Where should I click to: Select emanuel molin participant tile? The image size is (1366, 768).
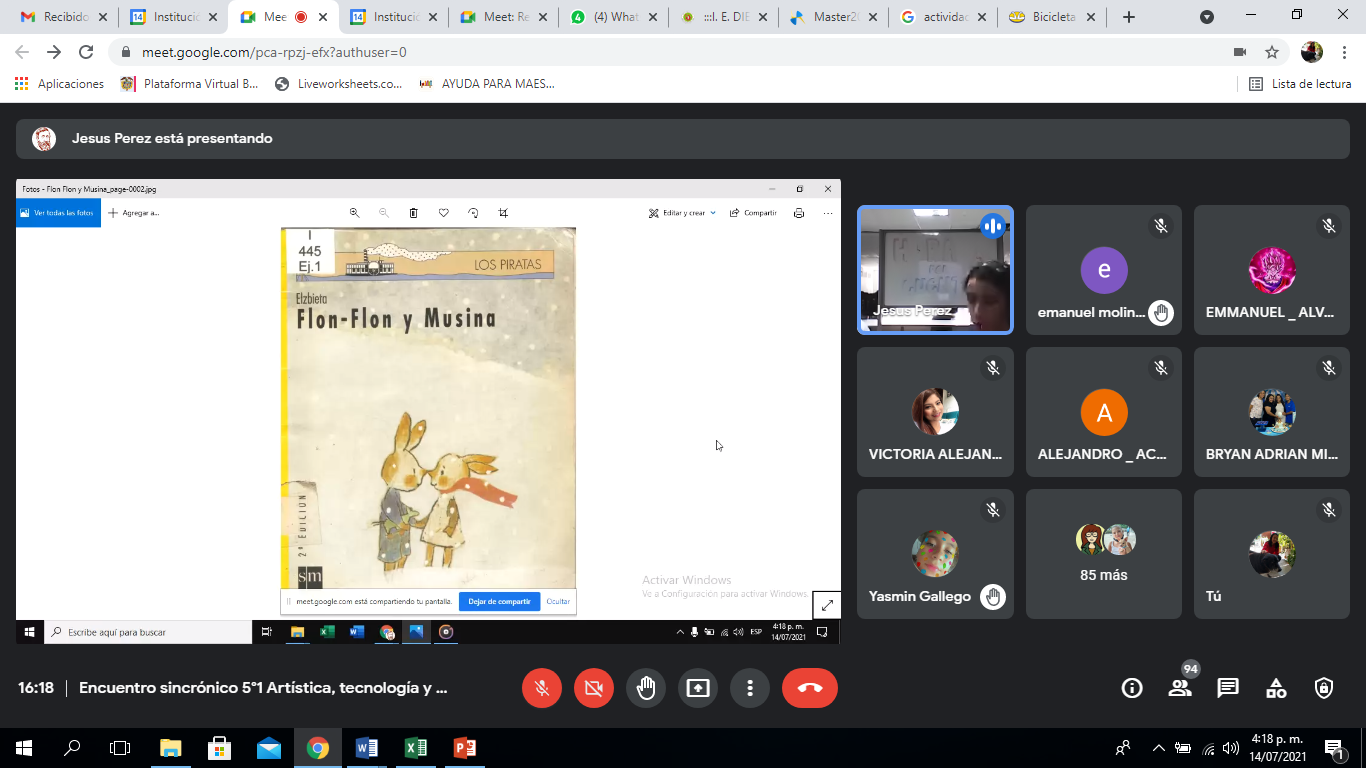[x=1104, y=270]
